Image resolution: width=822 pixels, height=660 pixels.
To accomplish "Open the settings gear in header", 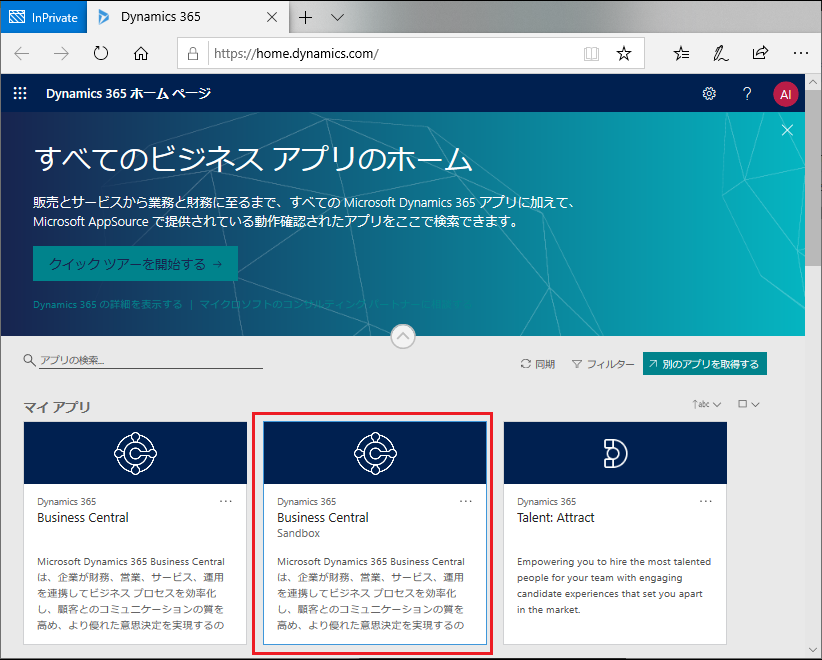I will pyautogui.click(x=709, y=94).
